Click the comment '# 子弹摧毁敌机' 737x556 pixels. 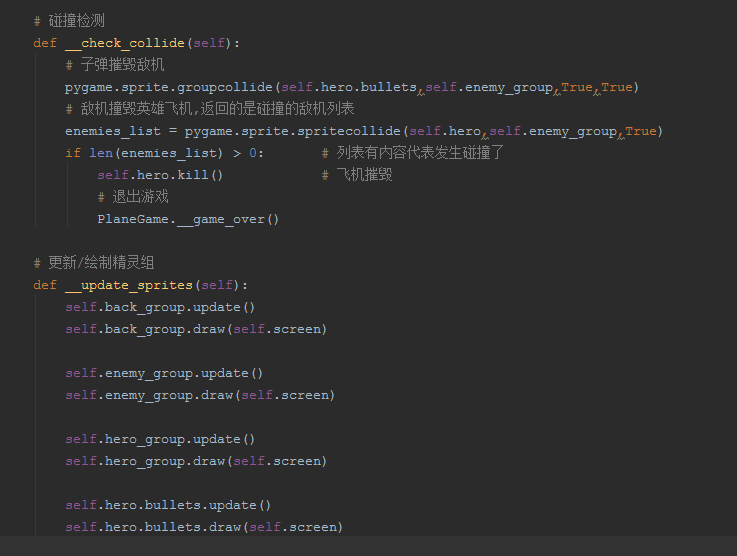pyautogui.click(x=115, y=65)
